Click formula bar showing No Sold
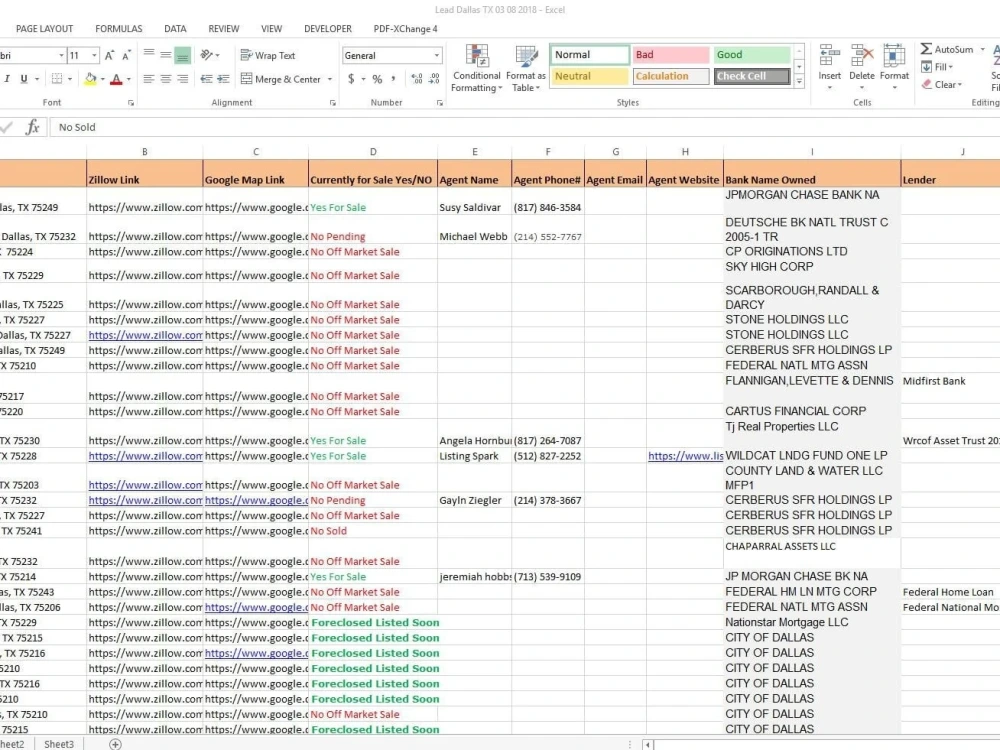Screen dimensions: 1000x750 [x=525, y=127]
